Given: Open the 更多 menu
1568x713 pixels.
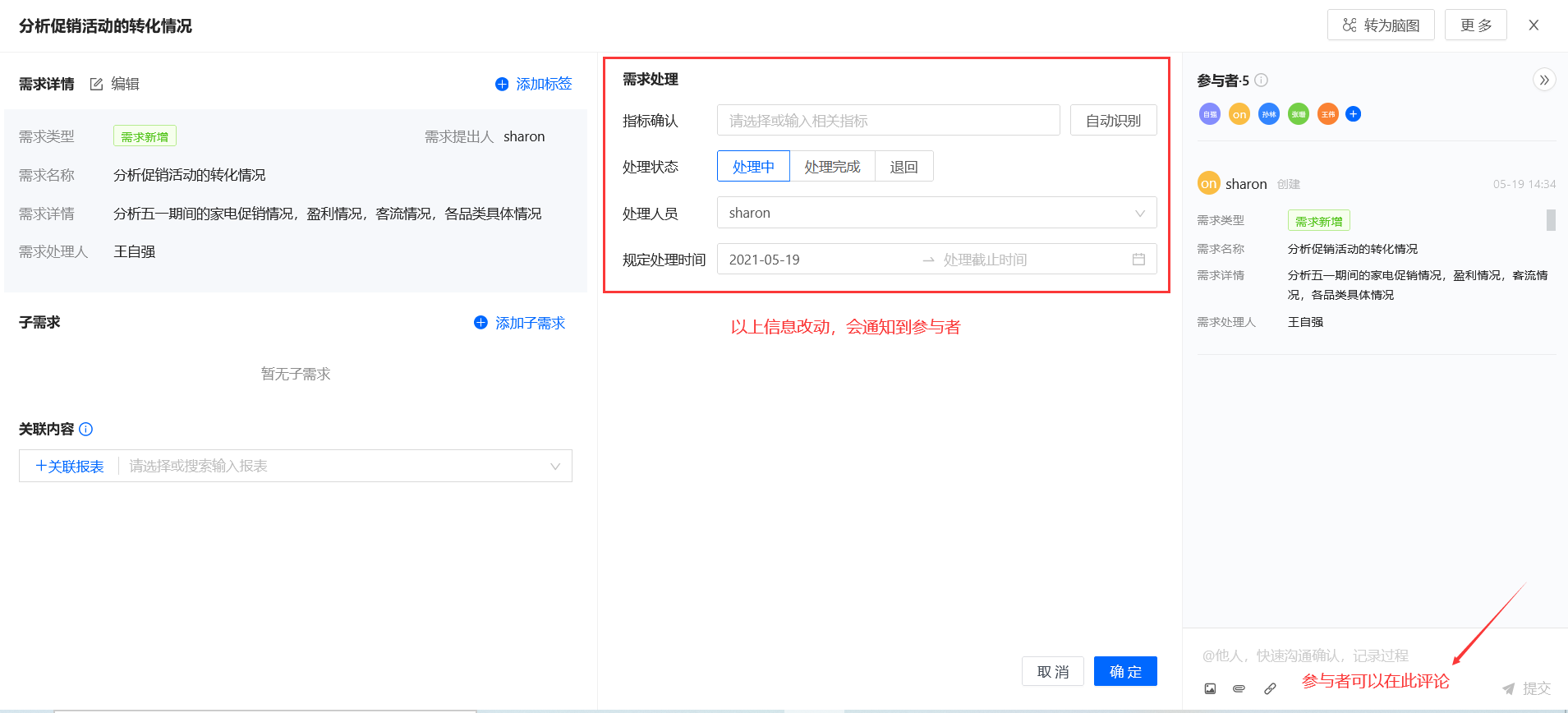Looking at the screenshot, I should coord(1476,25).
